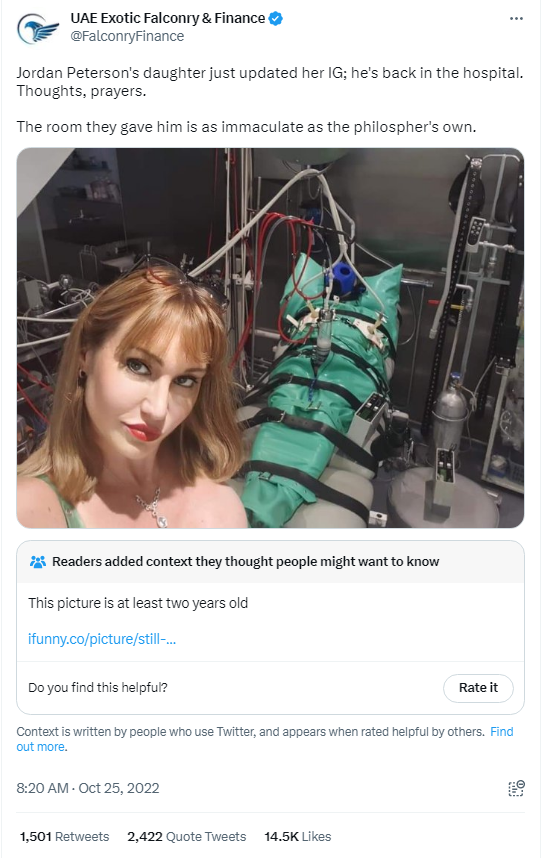This screenshot has width=544, height=858.
Task: Click the Rate it button
Action: coord(478,687)
